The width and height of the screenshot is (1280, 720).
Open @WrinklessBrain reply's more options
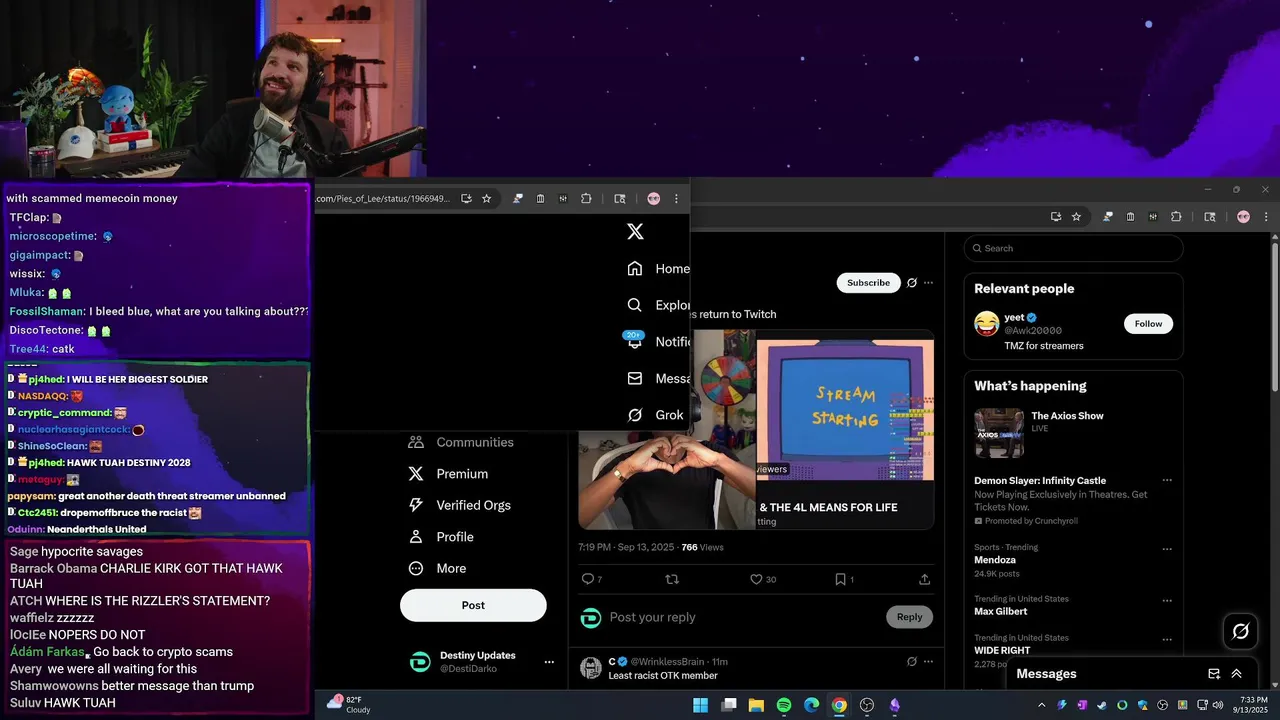tap(929, 661)
